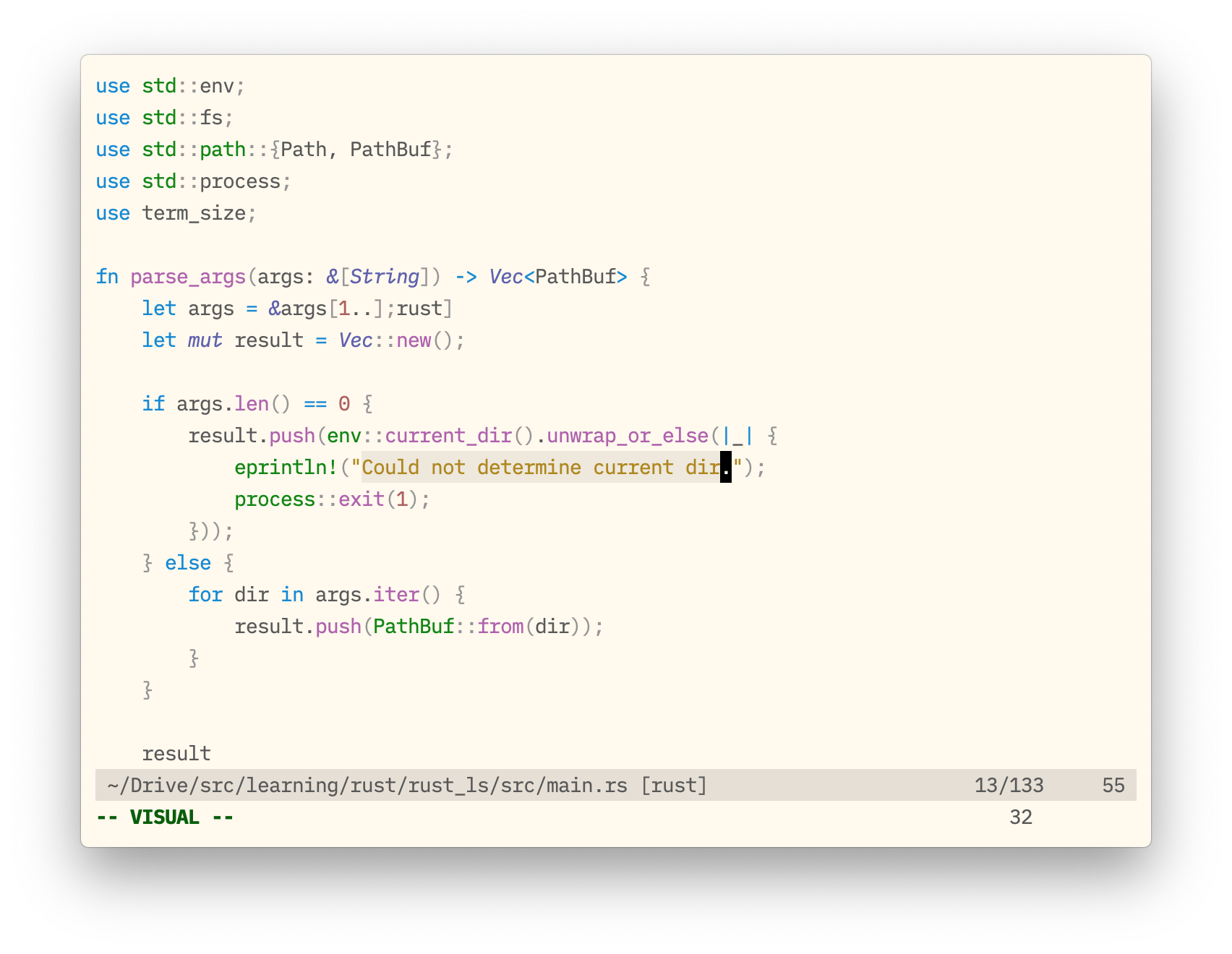
Task: Click the file path main.rs in status line
Action: 367,786
